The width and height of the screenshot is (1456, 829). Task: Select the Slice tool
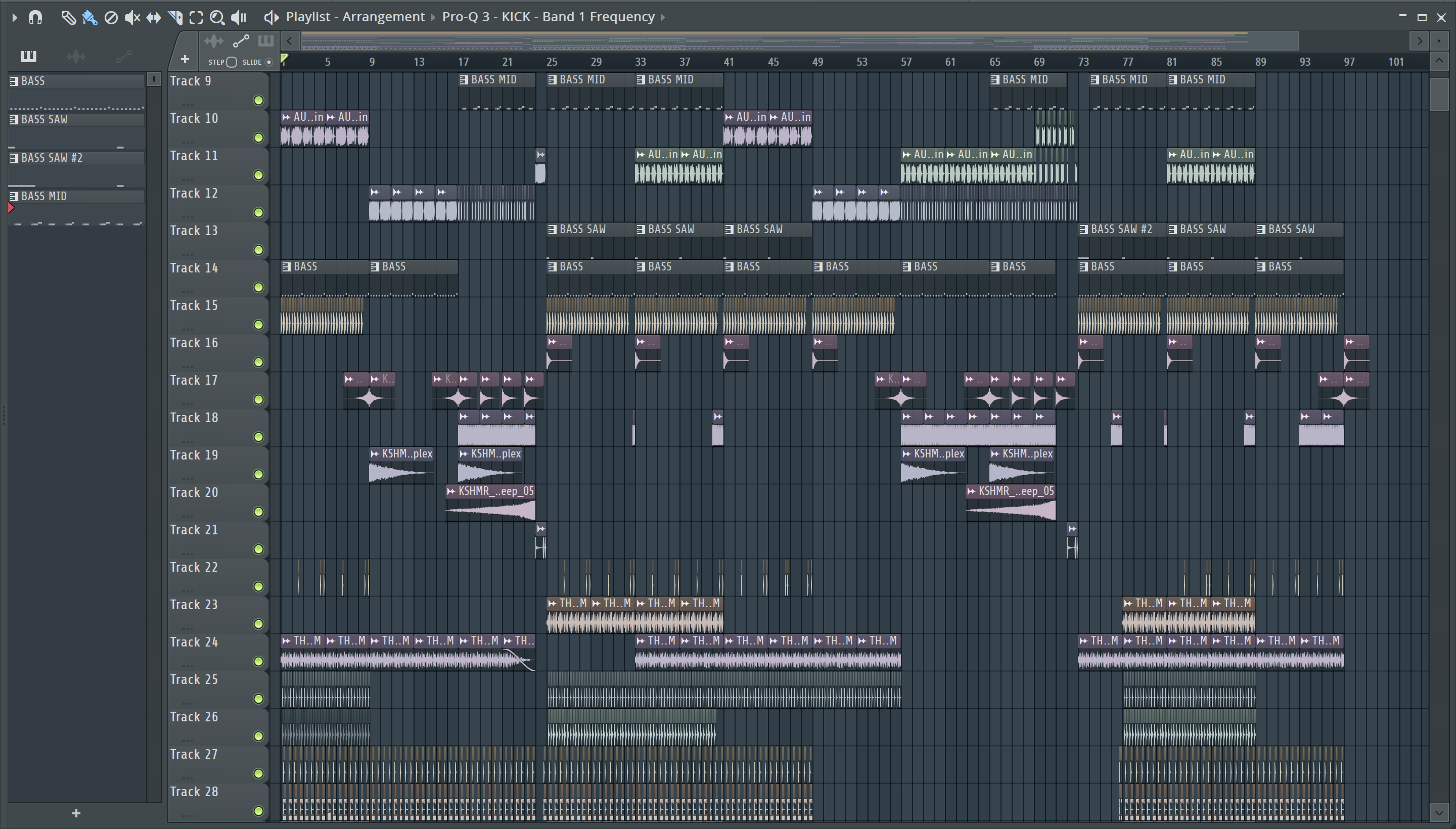pos(175,18)
